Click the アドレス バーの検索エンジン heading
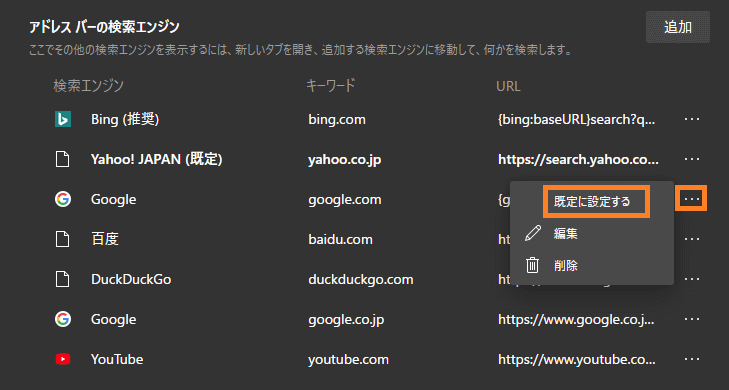Viewport: 729px width, 390px height. (104, 27)
